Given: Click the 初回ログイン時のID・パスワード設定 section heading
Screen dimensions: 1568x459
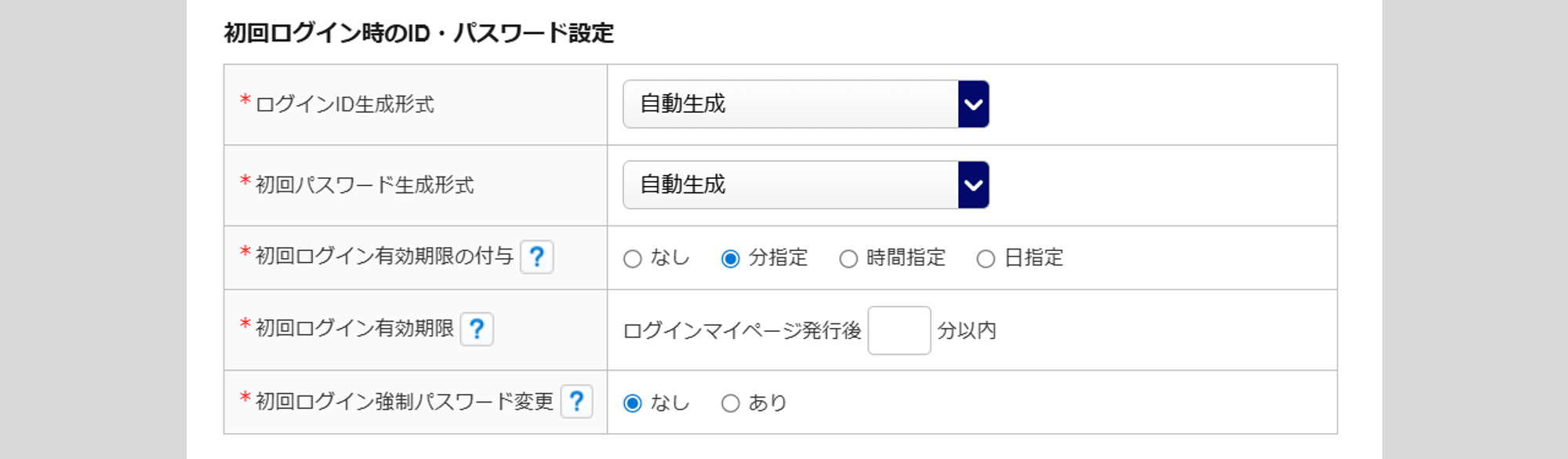Looking at the screenshot, I should click(419, 33).
